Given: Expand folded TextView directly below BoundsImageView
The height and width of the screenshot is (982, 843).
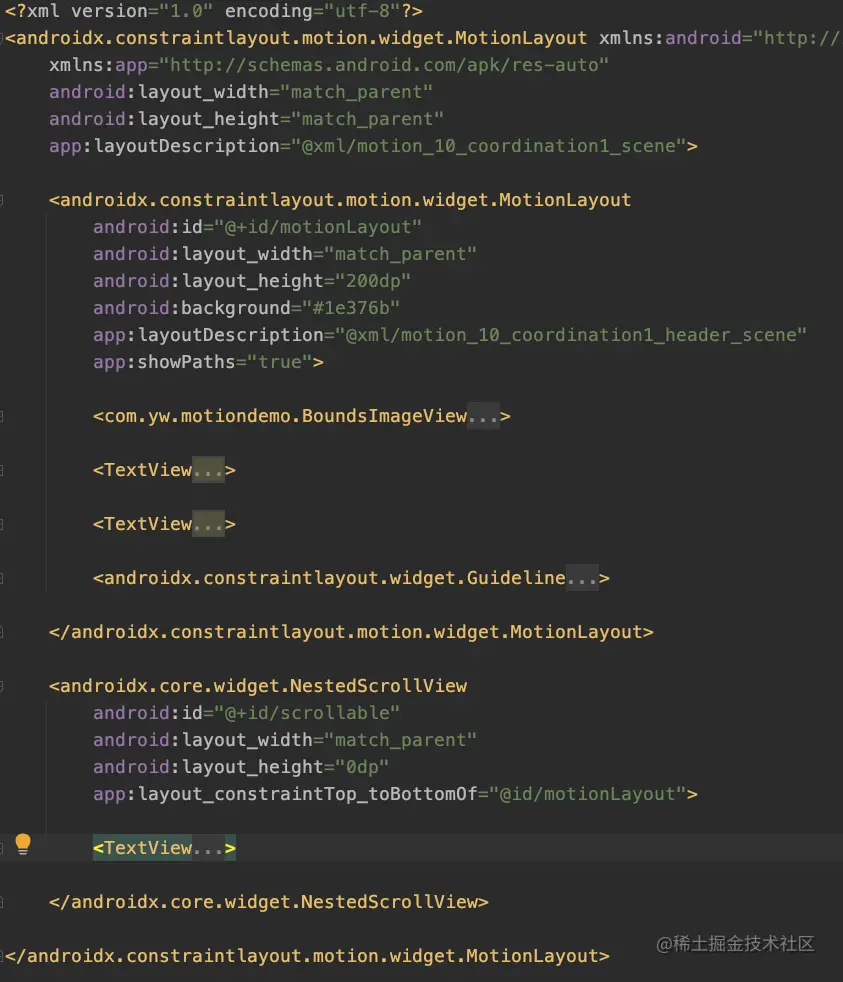Looking at the screenshot, I should (208, 470).
